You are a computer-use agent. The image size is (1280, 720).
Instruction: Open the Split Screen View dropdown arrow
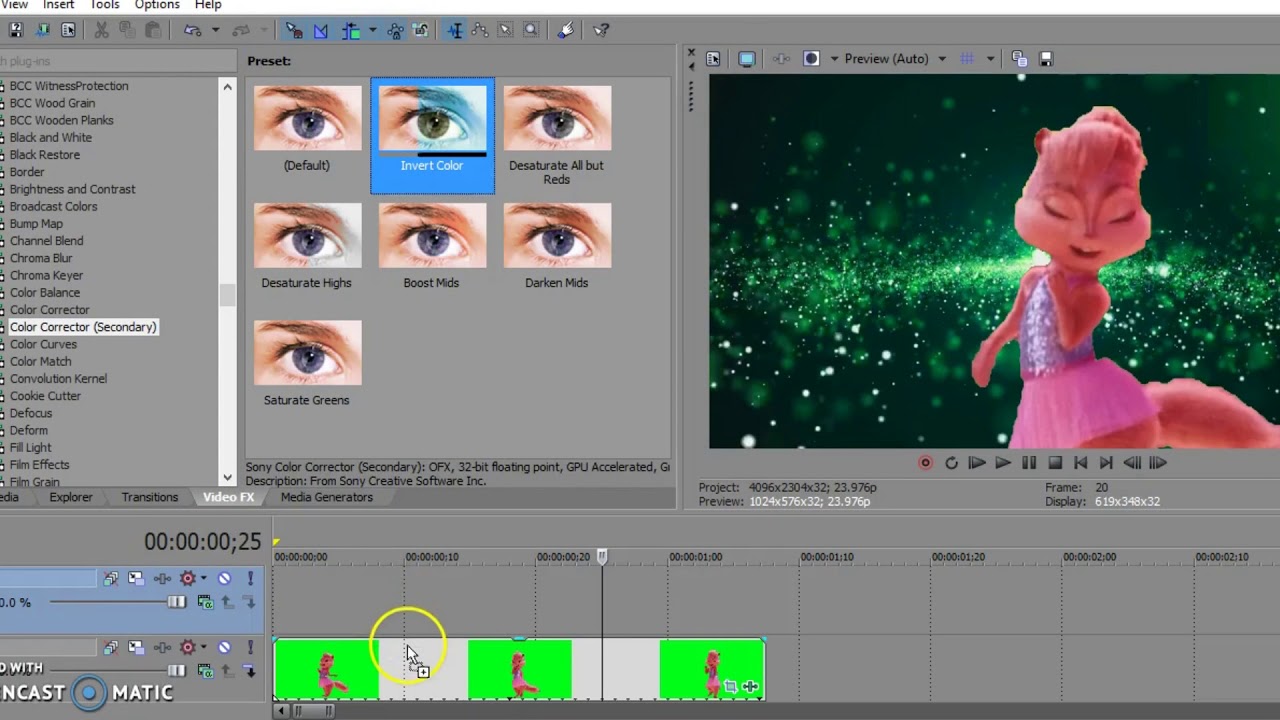point(834,59)
